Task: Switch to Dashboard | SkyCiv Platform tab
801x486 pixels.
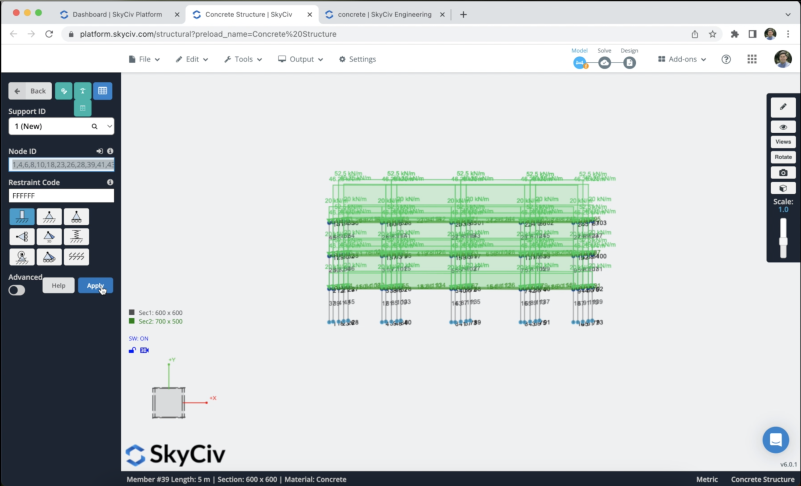Action: point(120,14)
